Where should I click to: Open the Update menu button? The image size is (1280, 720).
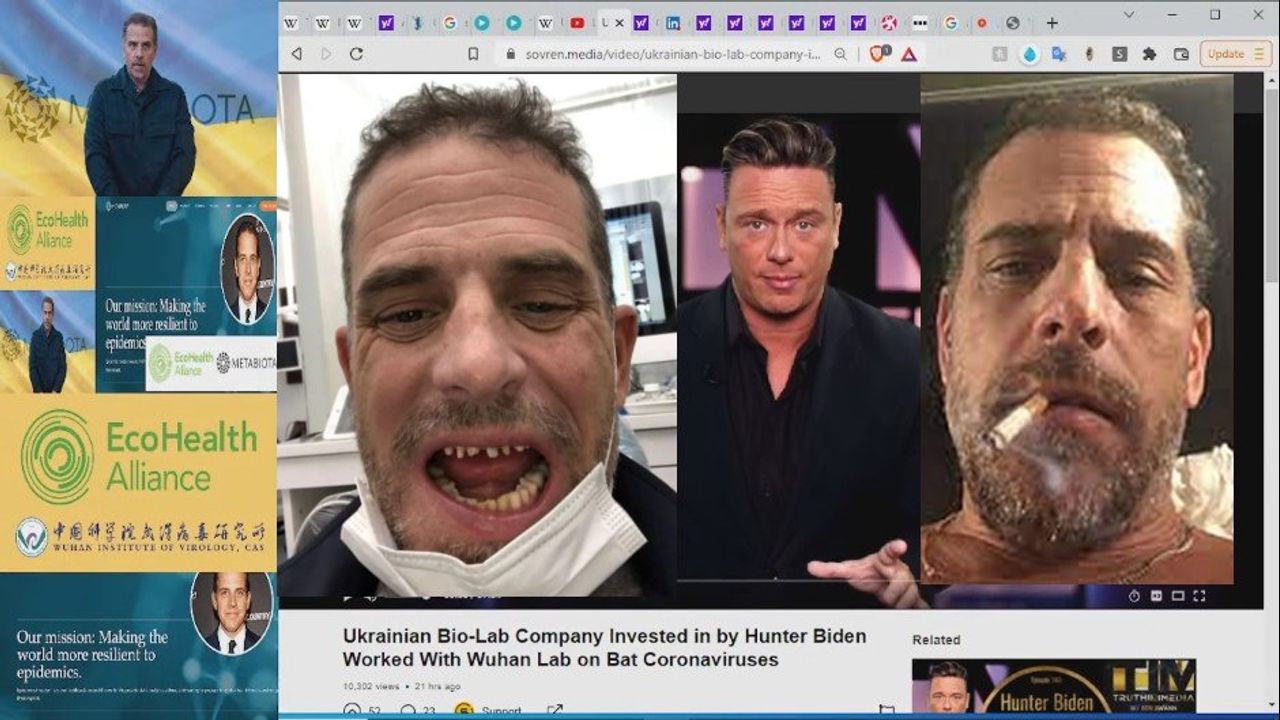coord(1236,54)
